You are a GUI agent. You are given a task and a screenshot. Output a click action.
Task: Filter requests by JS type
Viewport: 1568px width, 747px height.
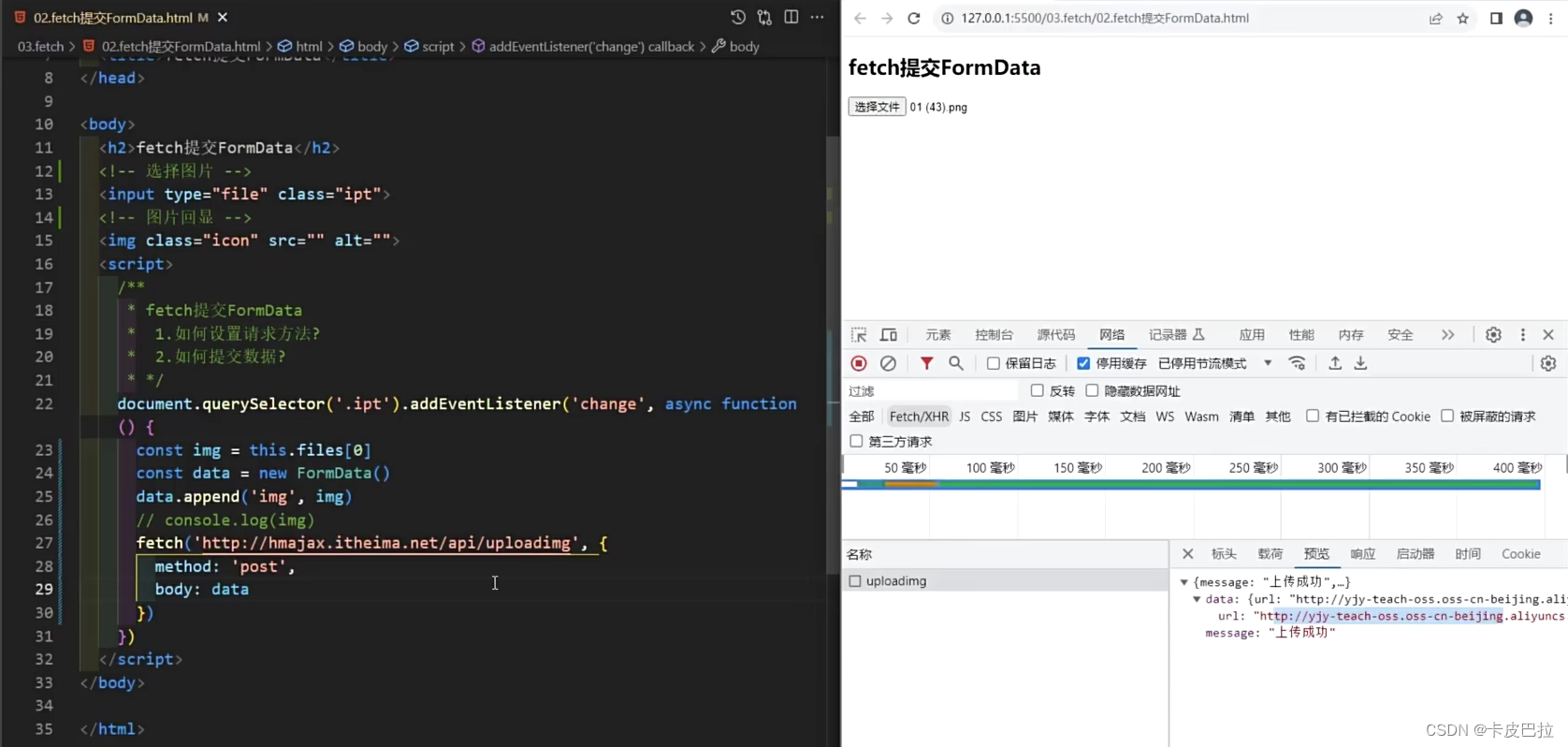tap(965, 417)
